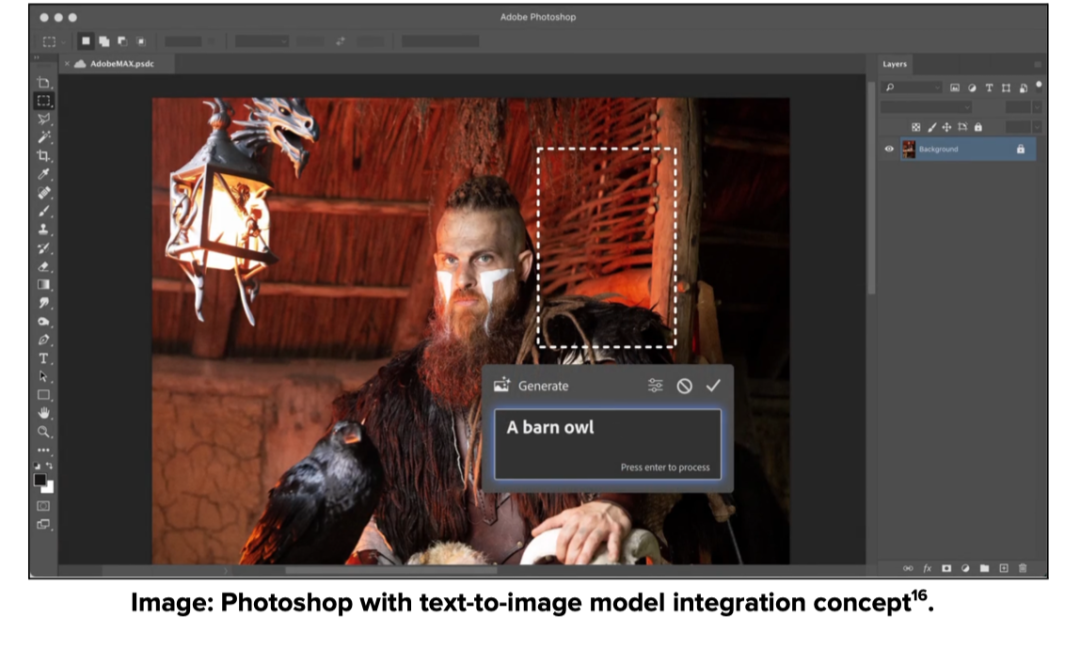Toggle prevent artboard auto-nesting lock
This screenshot has width=1080, height=649.
point(962,127)
